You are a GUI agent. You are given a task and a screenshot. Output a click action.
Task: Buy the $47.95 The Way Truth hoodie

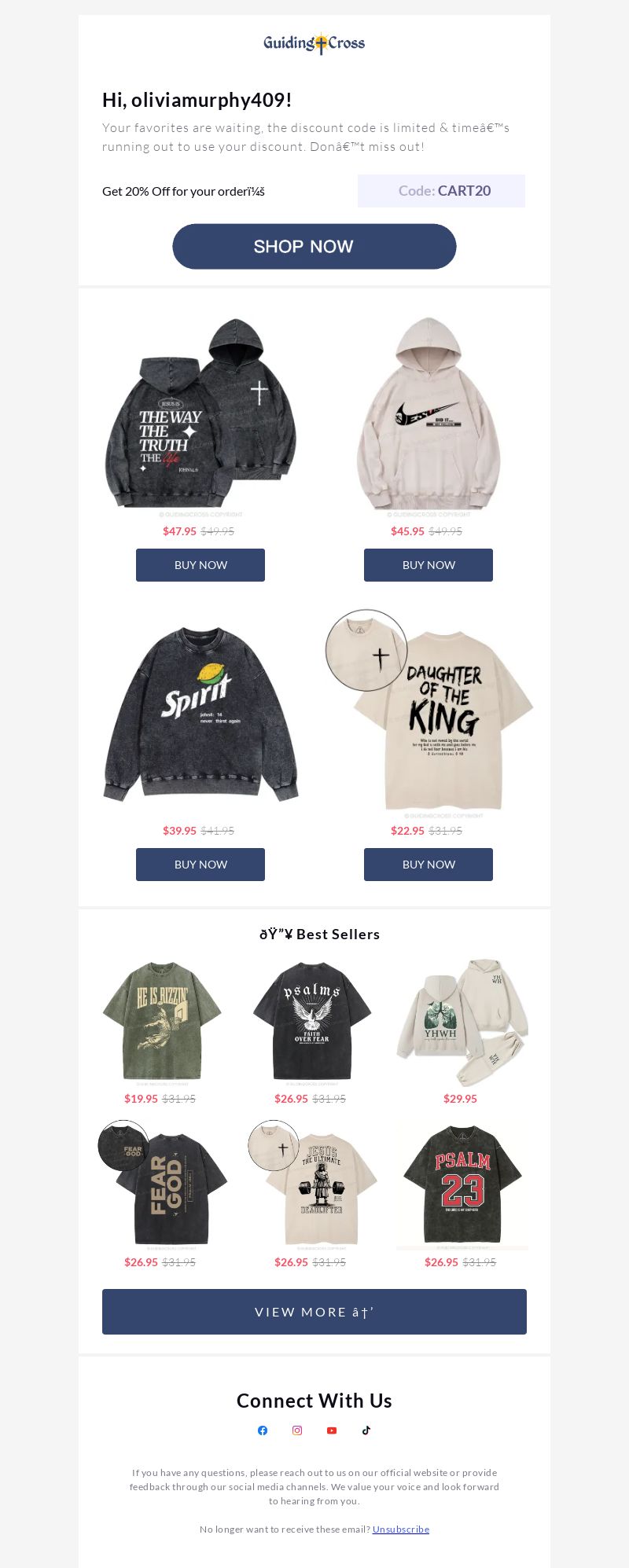[200, 565]
